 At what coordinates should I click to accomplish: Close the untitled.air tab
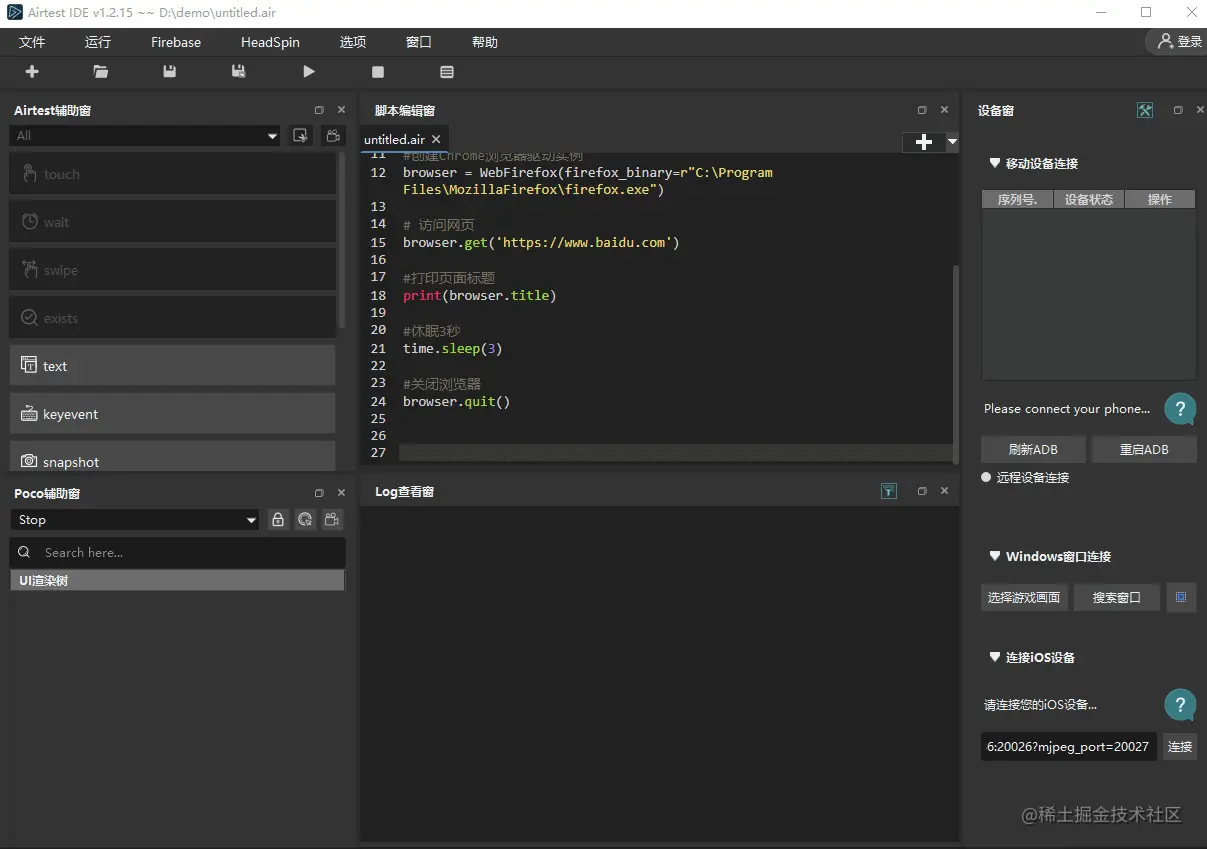pyautogui.click(x=436, y=140)
